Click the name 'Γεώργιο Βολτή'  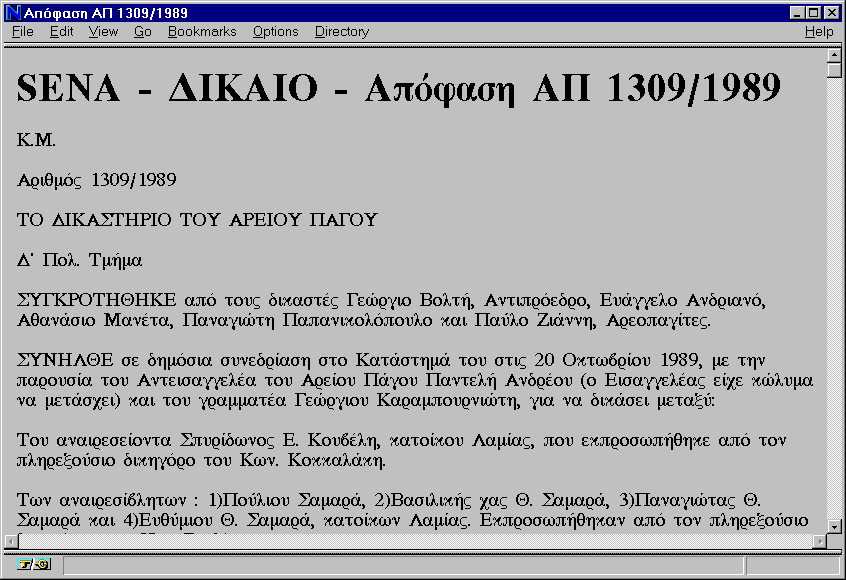point(410,301)
